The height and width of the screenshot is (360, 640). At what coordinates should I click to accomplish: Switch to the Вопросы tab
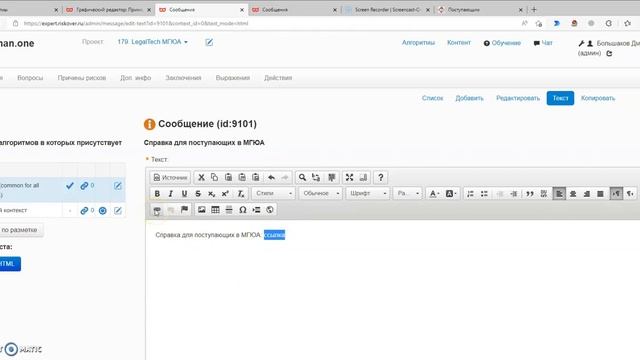click(30, 78)
